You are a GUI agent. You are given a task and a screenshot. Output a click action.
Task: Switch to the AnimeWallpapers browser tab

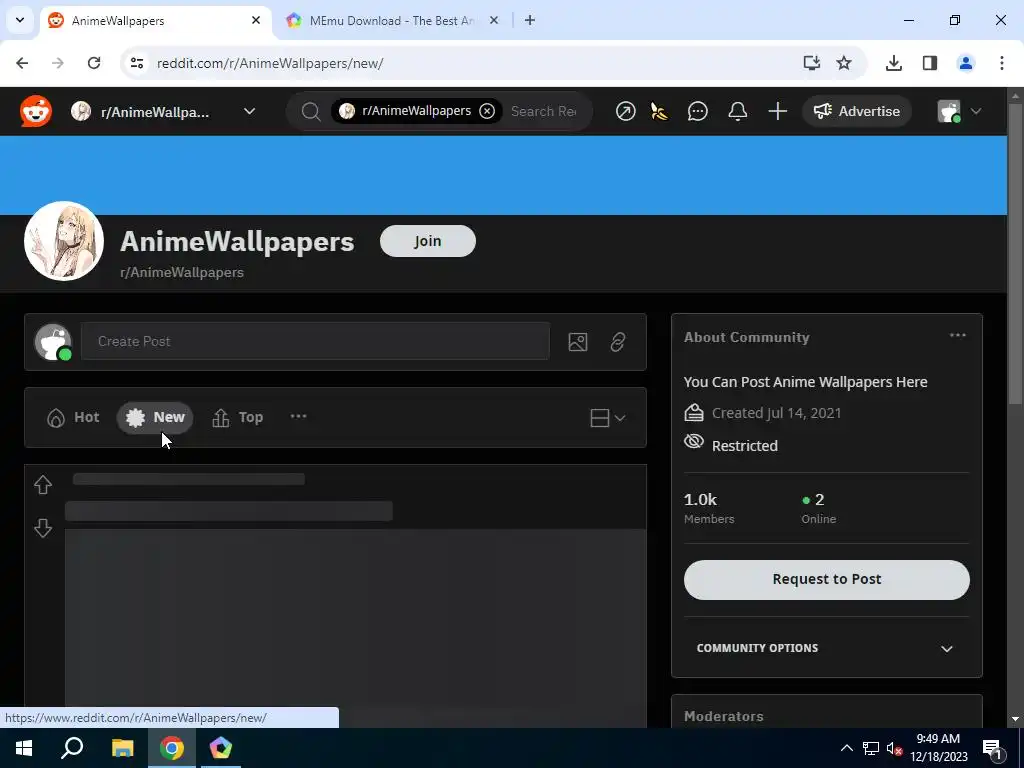click(x=155, y=21)
